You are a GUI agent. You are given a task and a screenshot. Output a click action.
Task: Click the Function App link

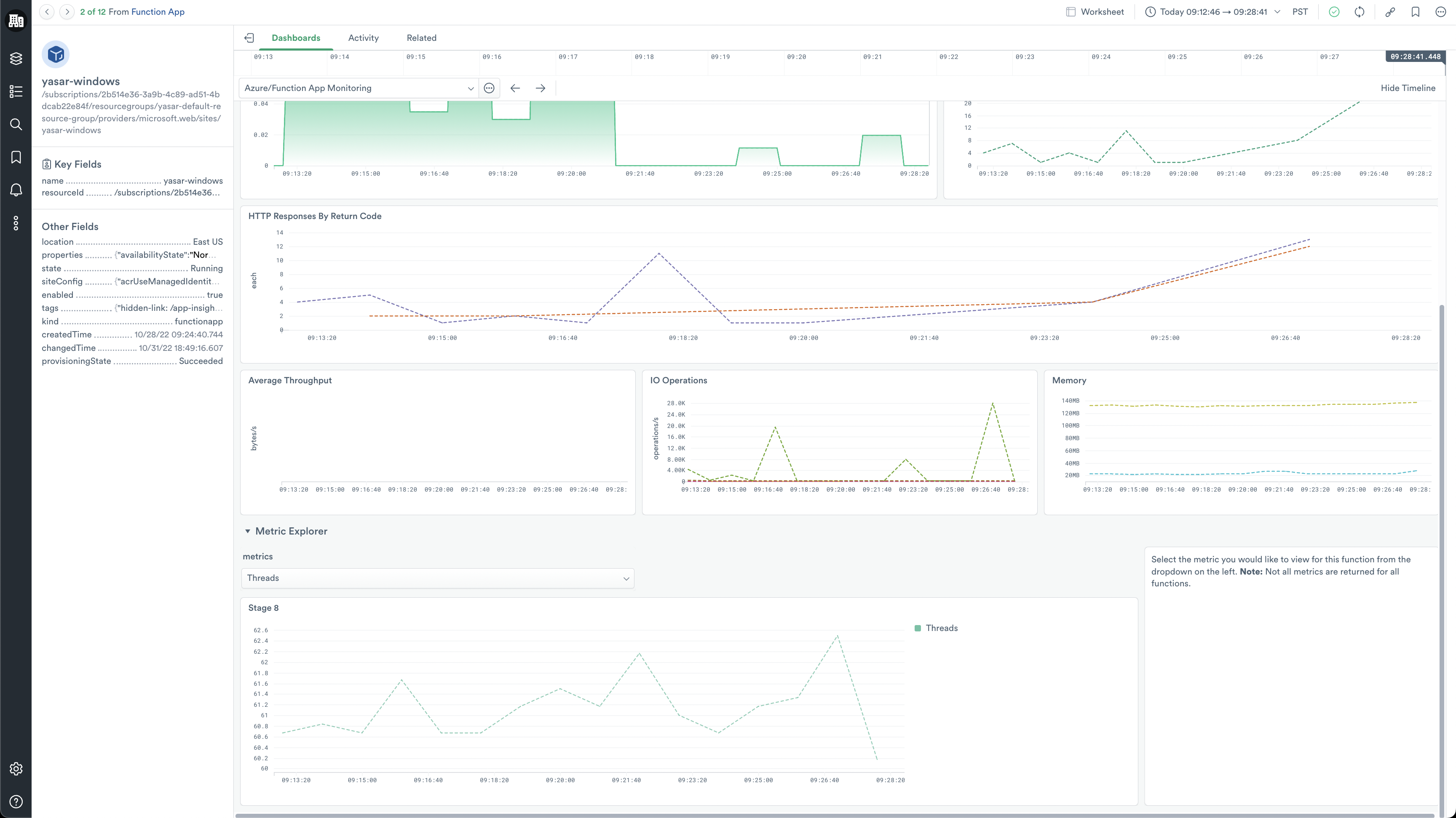pyautogui.click(x=158, y=12)
